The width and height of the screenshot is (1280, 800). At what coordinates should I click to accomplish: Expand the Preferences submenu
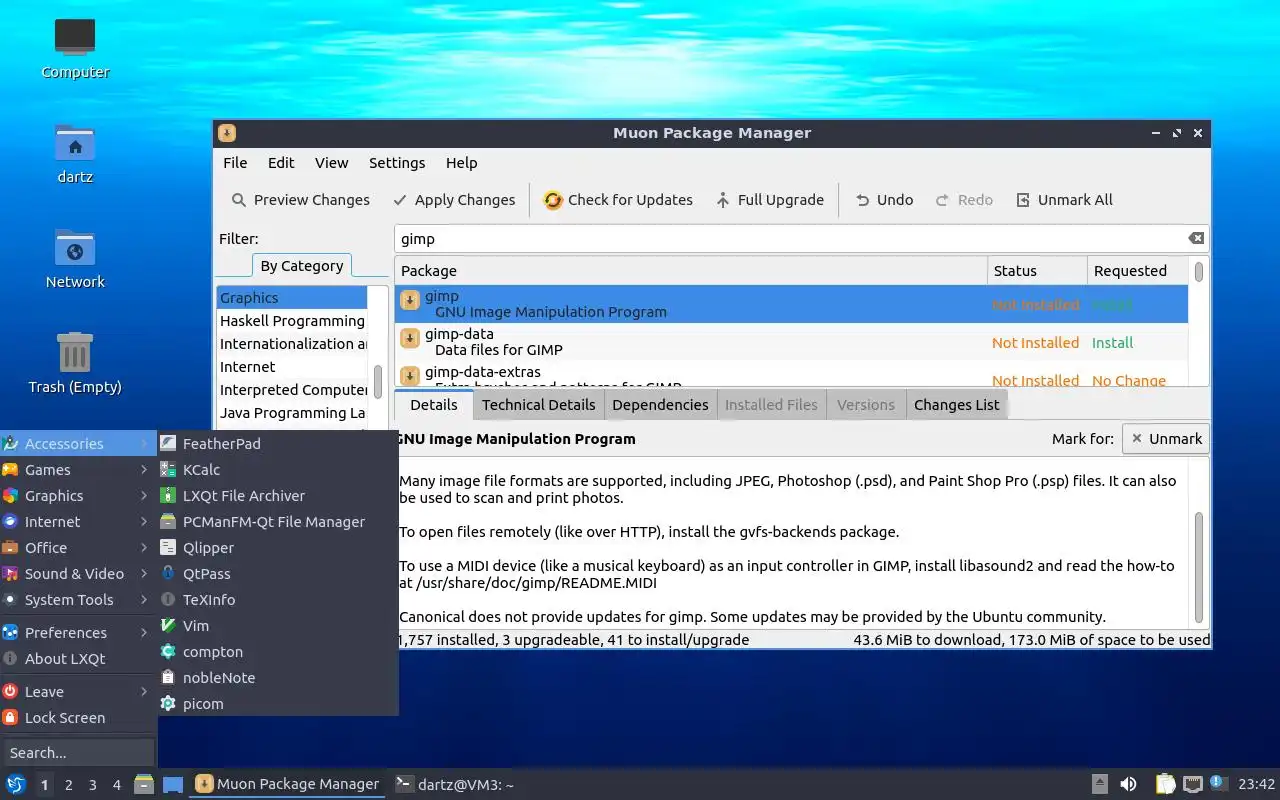pos(78,633)
